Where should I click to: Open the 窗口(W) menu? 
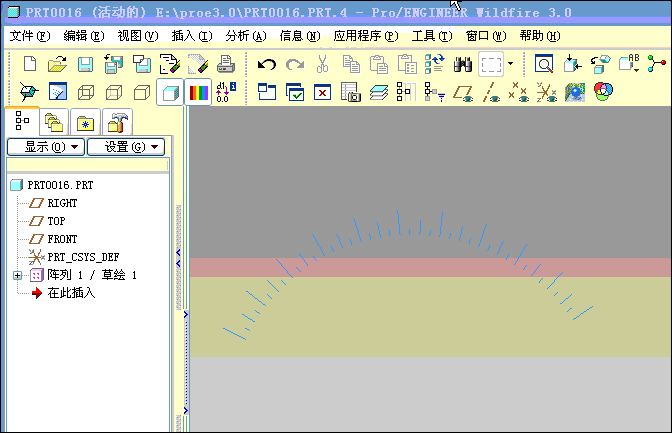coord(486,36)
